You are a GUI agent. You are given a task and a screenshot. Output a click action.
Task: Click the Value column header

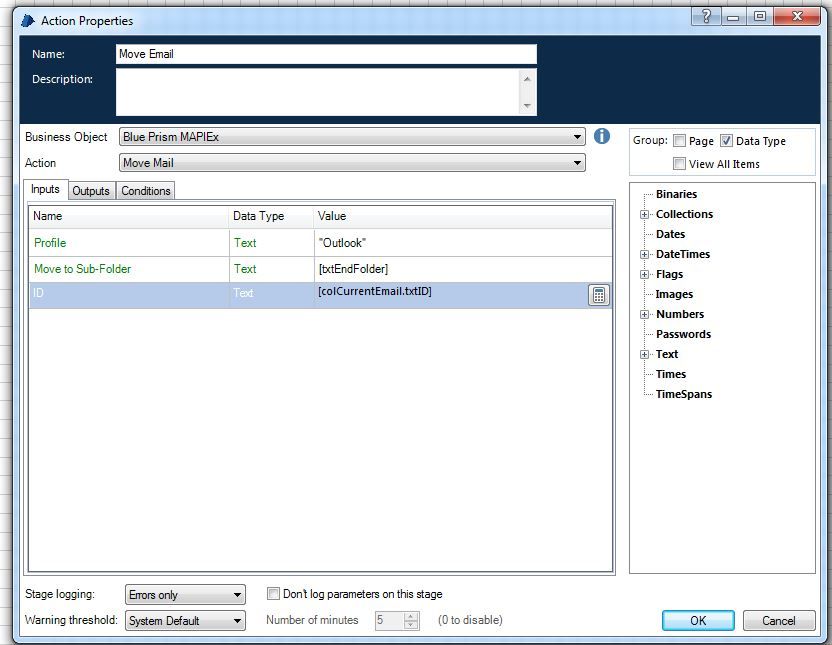coord(463,216)
